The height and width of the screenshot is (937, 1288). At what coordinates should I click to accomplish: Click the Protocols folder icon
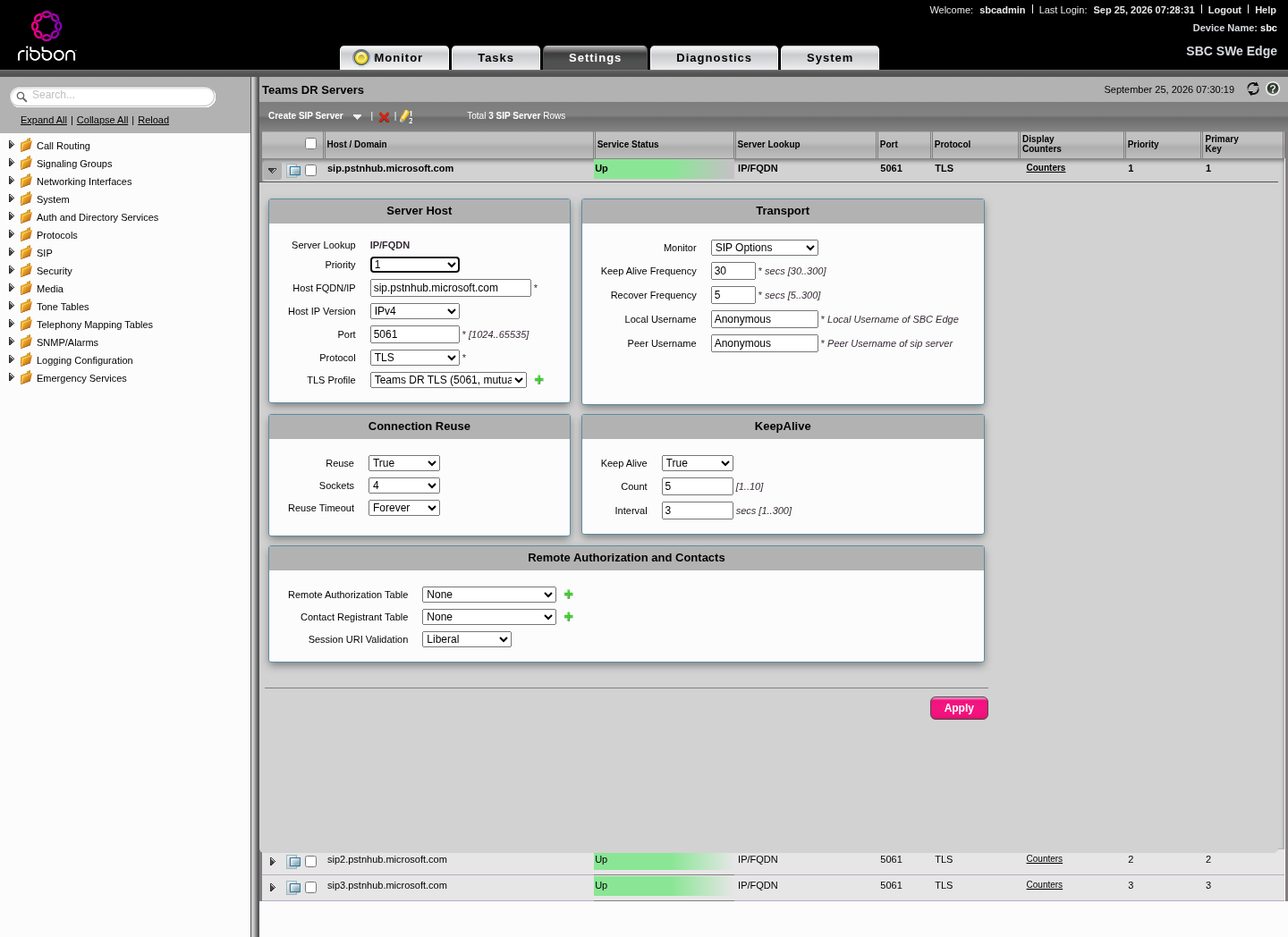point(26,234)
